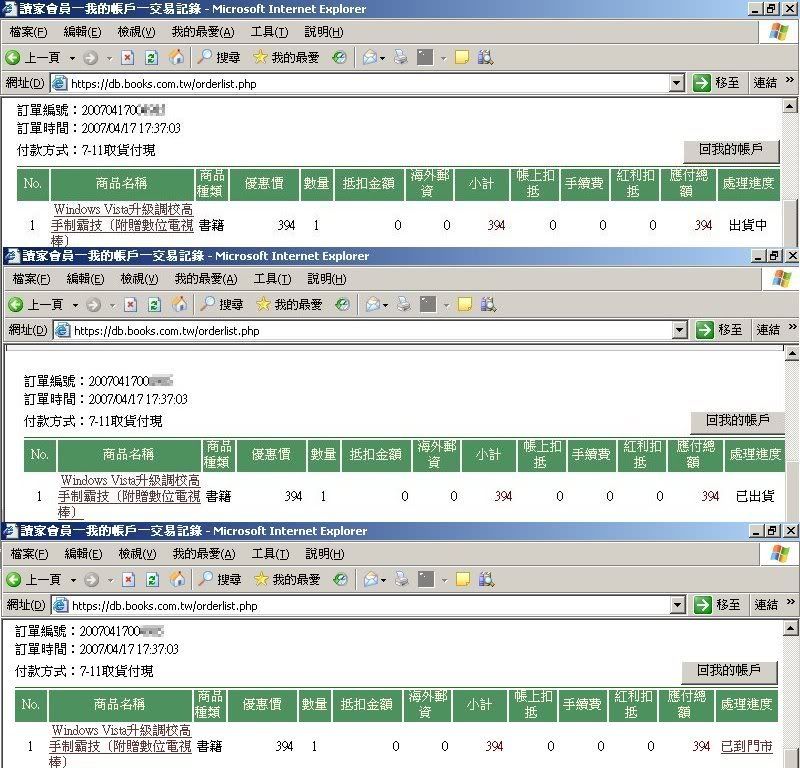Click the Back arrow icon in the 出貨中 window

[13, 58]
